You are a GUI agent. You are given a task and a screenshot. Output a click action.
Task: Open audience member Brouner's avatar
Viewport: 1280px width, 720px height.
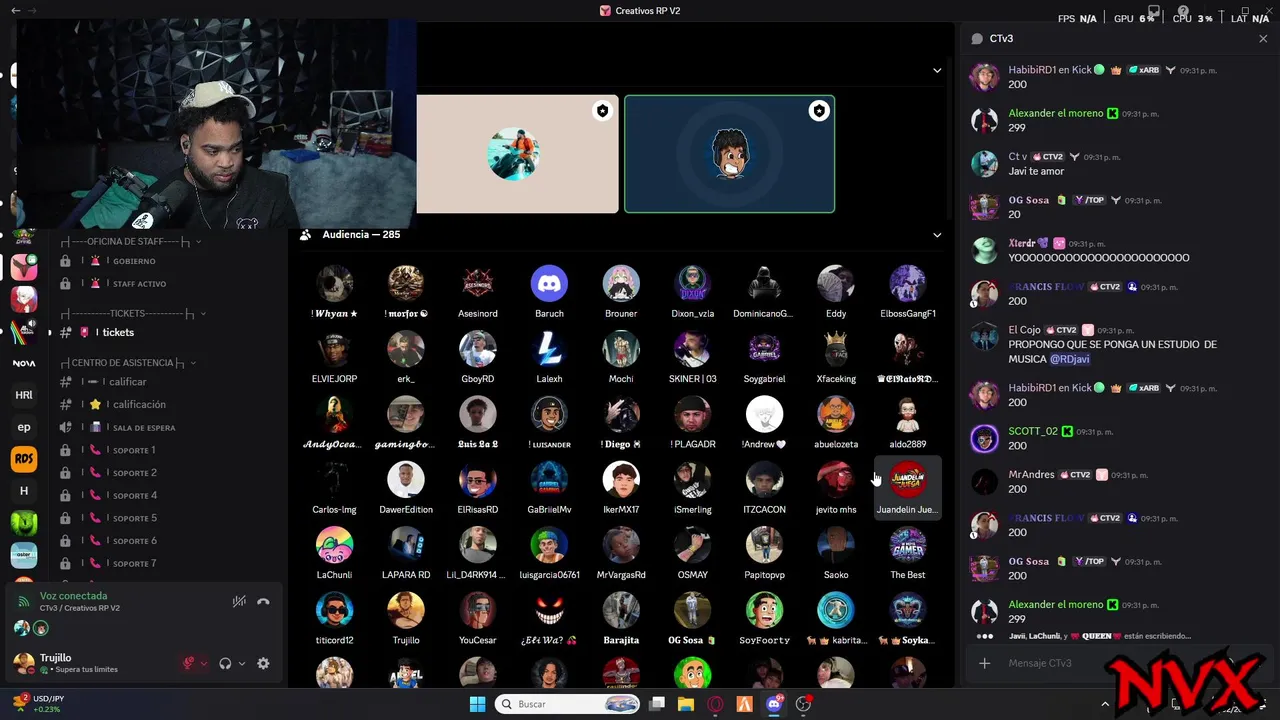pos(621,284)
